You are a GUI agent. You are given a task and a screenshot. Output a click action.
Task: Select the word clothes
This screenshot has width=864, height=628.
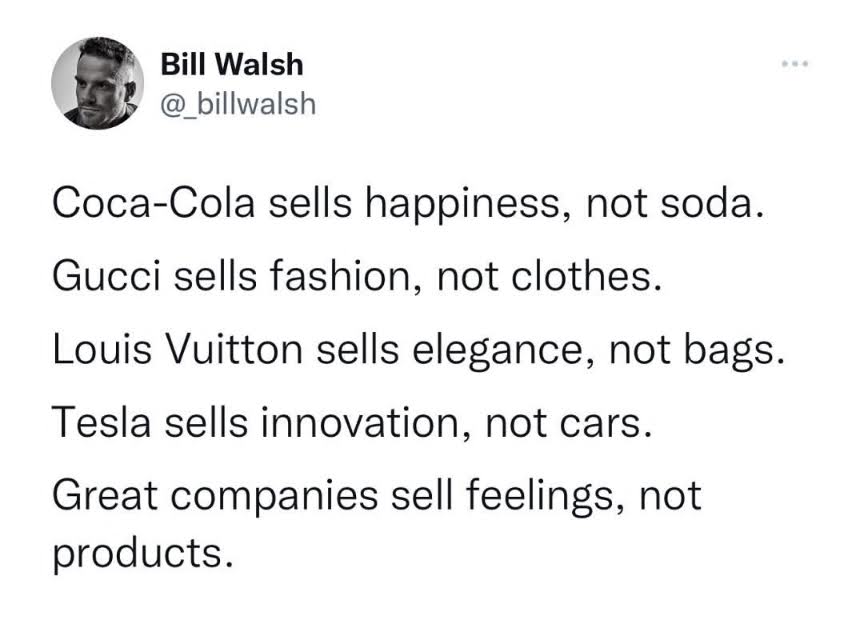point(586,275)
